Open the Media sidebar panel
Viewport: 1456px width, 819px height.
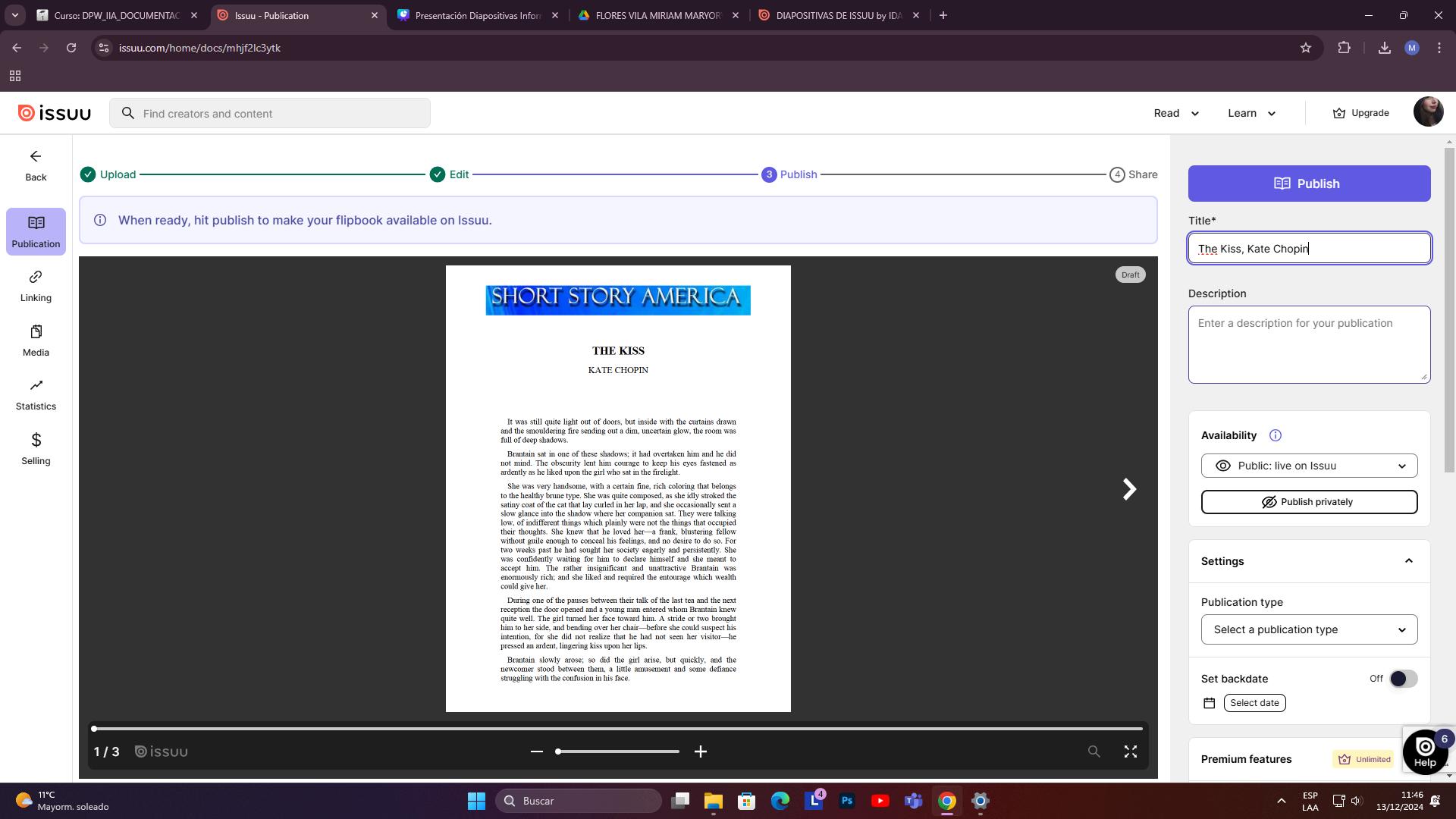[36, 340]
